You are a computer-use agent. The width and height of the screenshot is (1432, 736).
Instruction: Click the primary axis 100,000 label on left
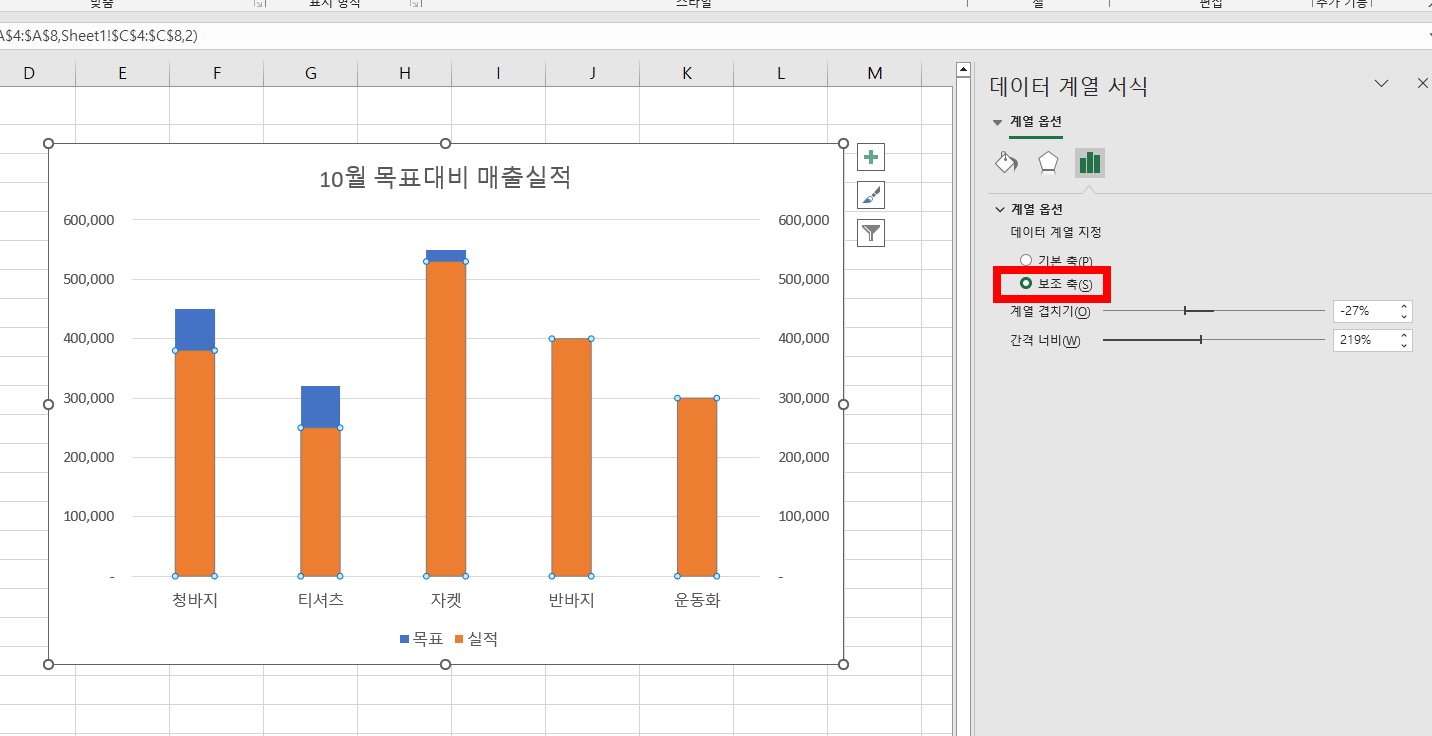point(88,517)
